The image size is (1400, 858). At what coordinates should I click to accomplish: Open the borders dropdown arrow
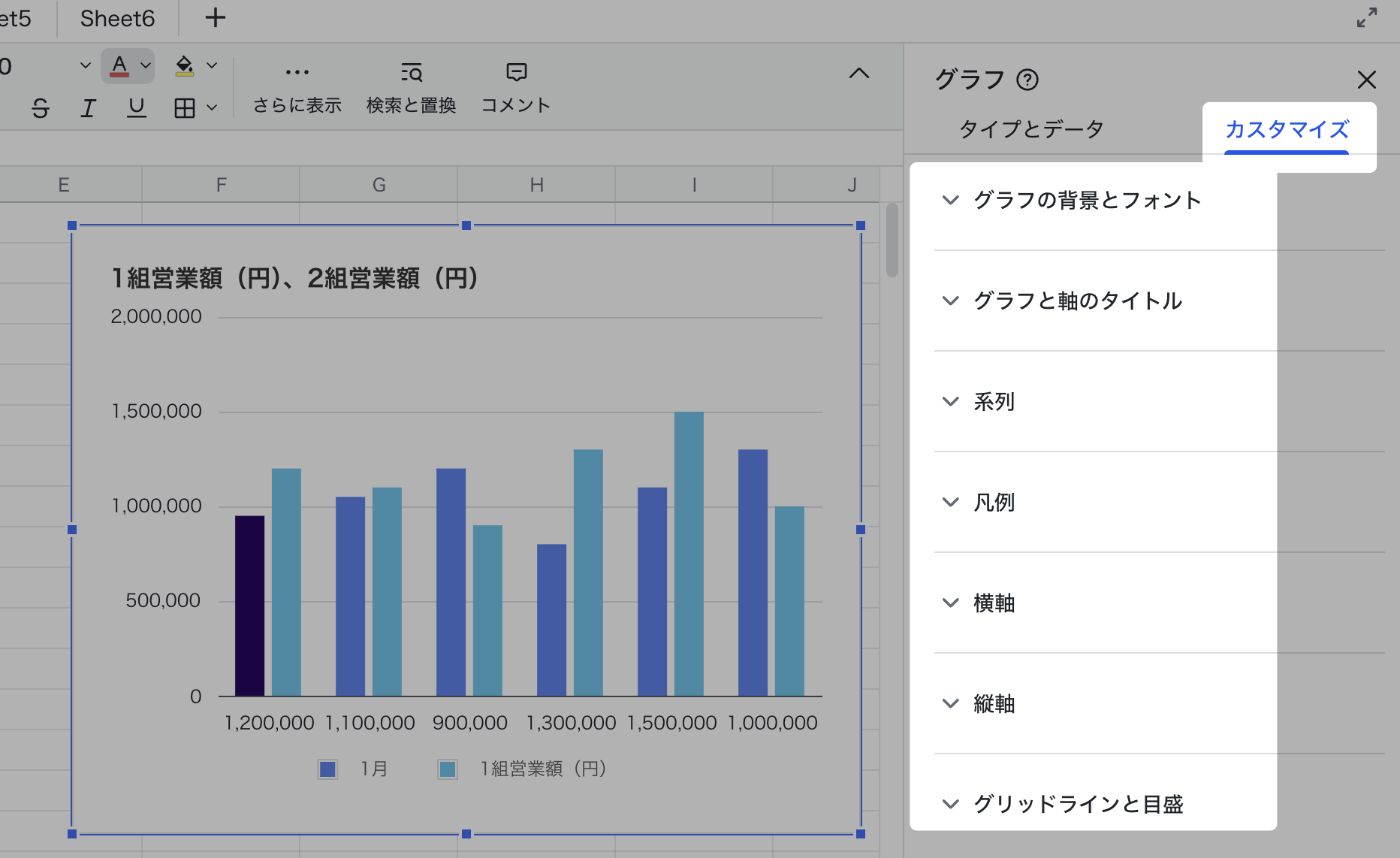pyautogui.click(x=213, y=108)
